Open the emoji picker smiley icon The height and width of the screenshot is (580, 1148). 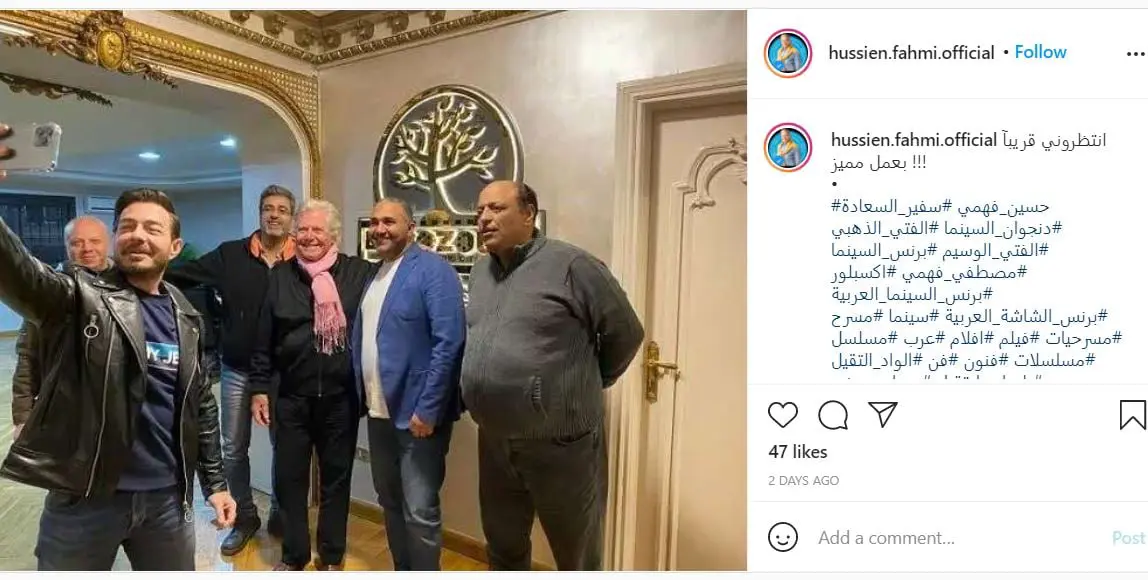783,538
